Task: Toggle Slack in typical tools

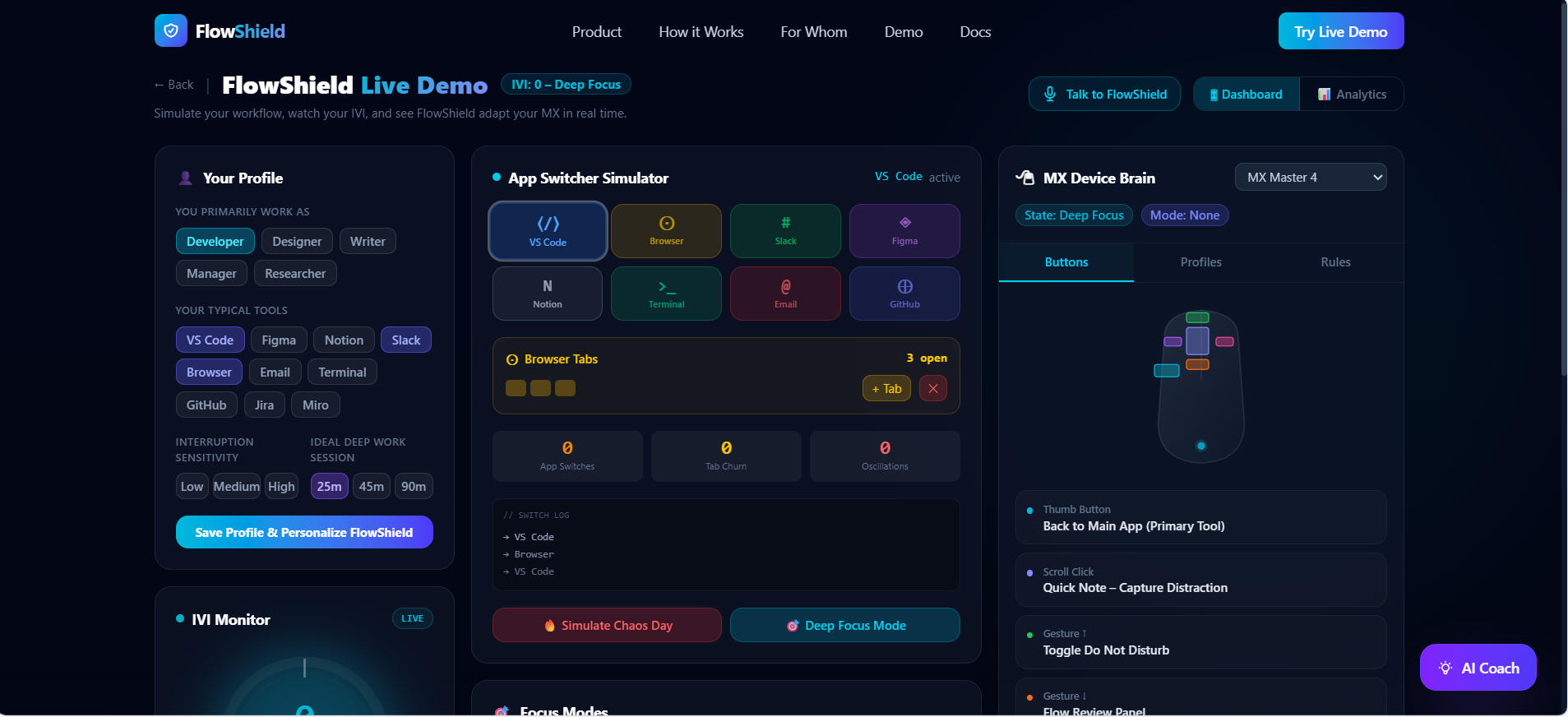Action: (406, 340)
